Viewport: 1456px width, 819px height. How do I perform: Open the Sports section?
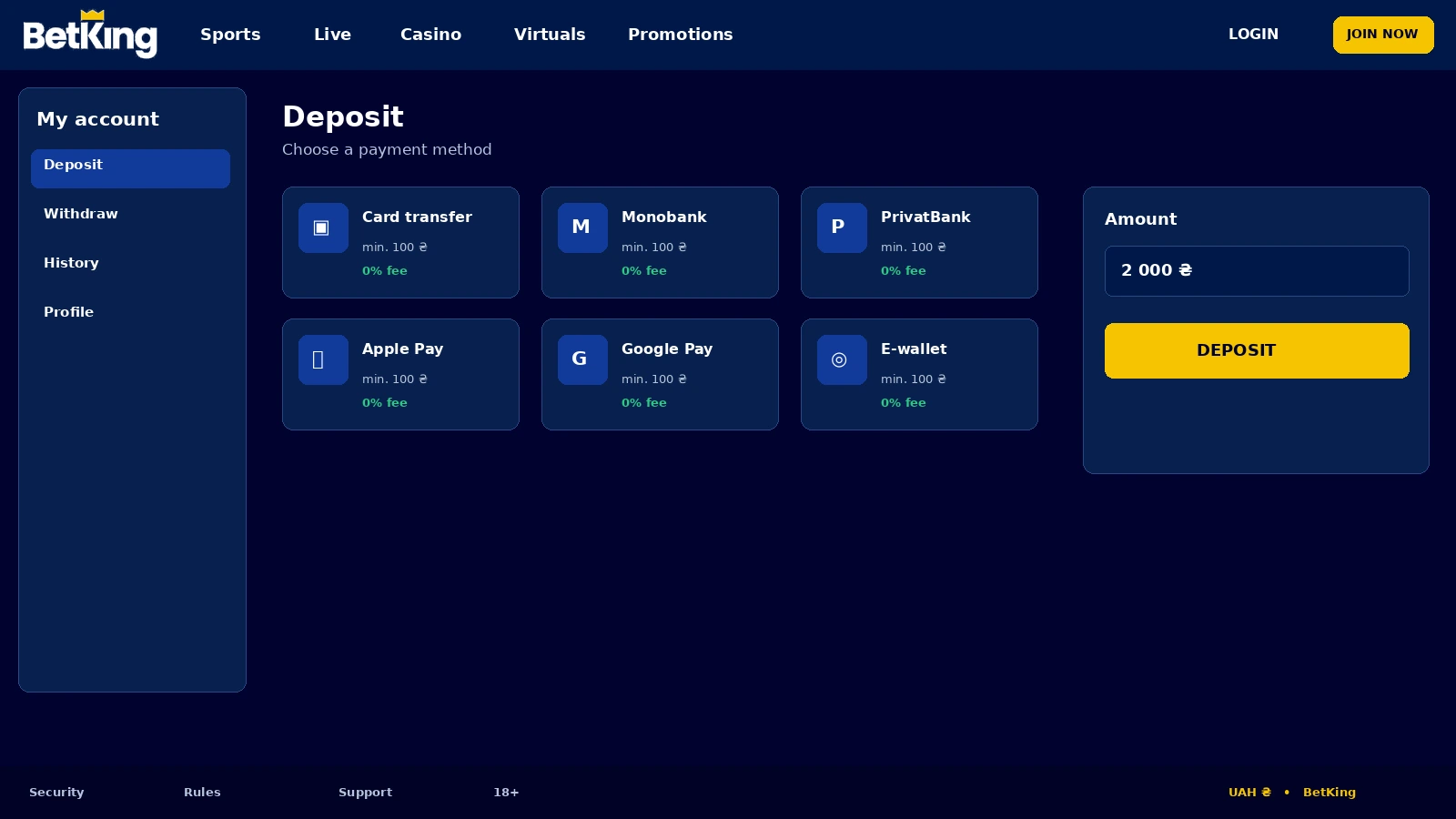point(230,35)
